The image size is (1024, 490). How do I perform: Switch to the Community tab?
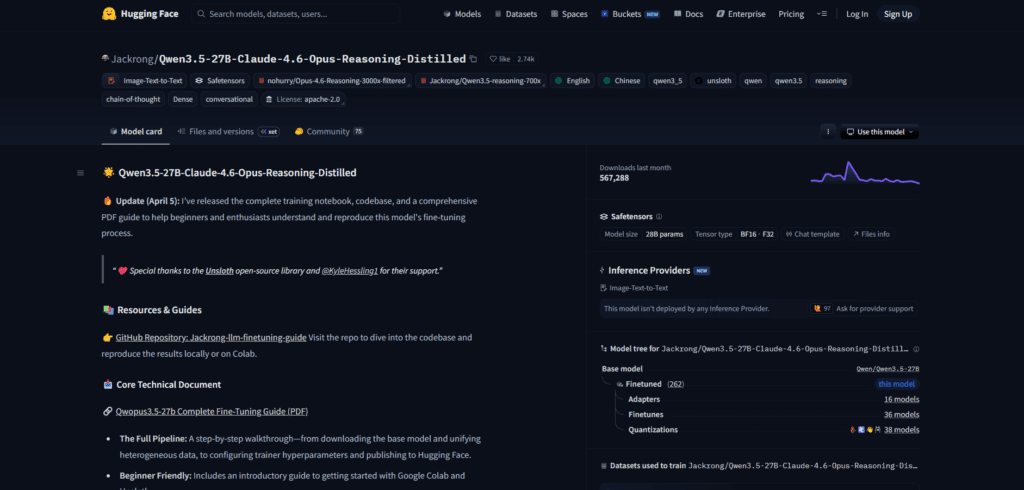[x=328, y=131]
